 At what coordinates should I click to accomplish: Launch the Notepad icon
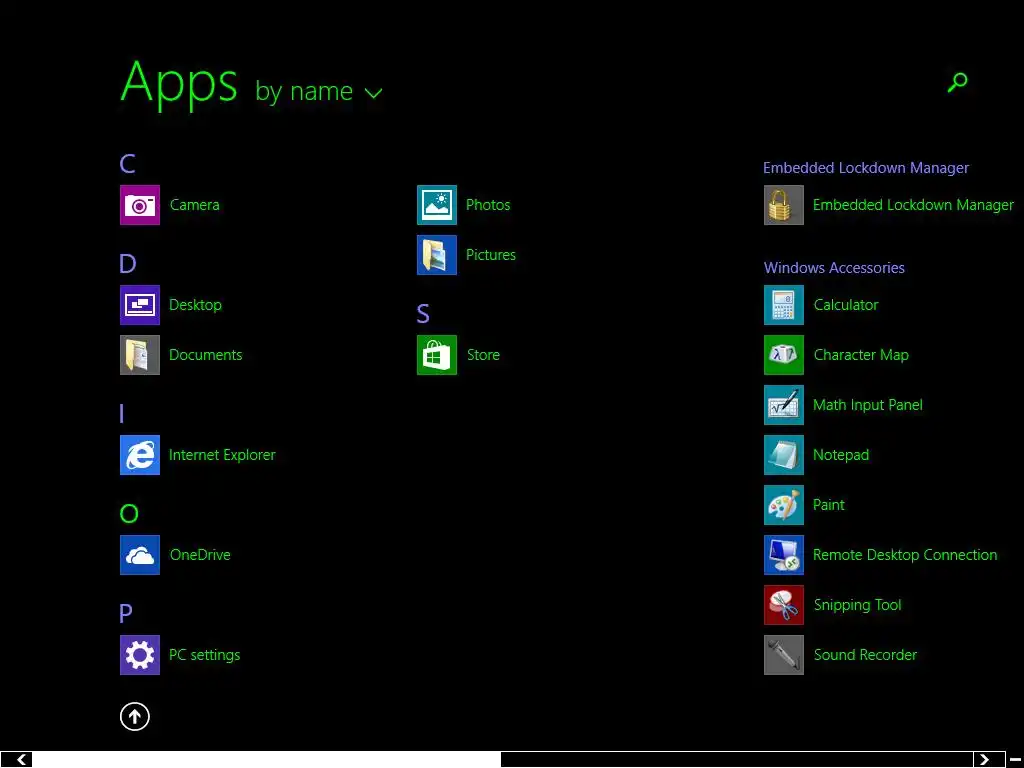[x=784, y=455]
